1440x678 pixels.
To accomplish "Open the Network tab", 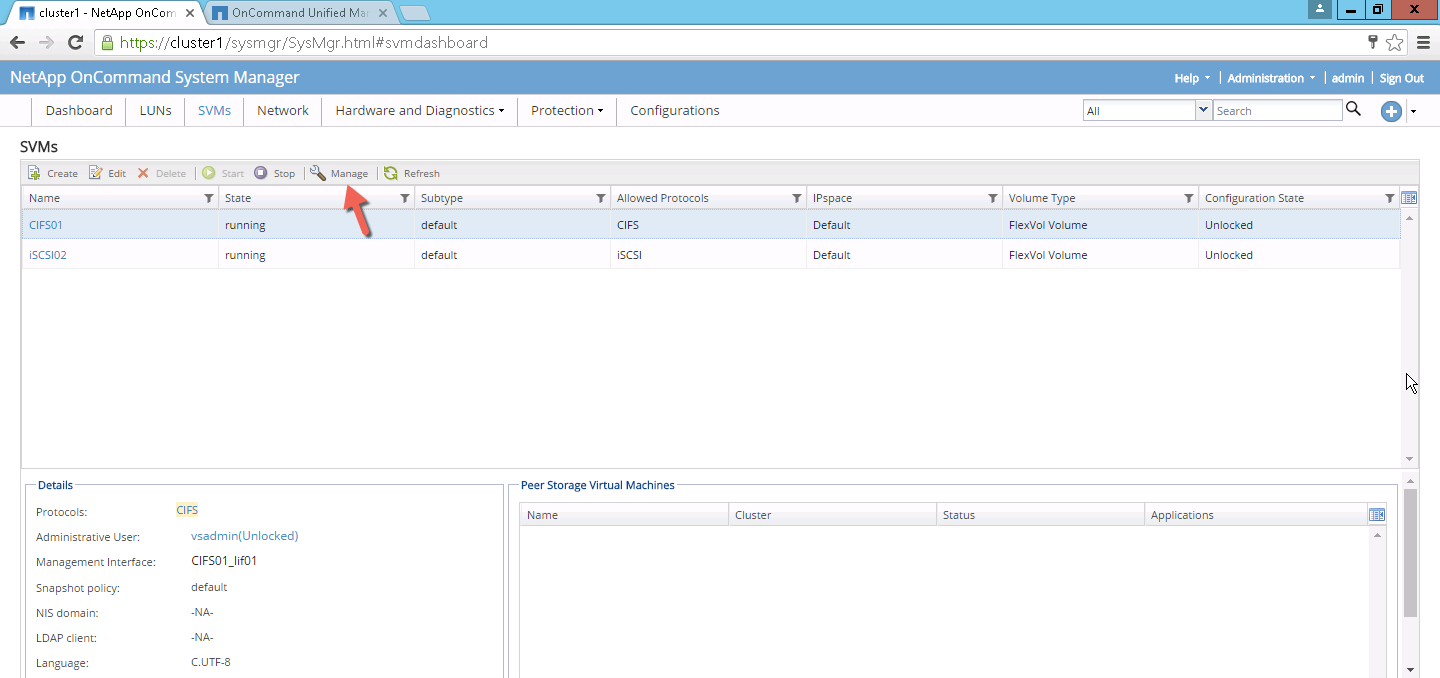I will coord(283,111).
